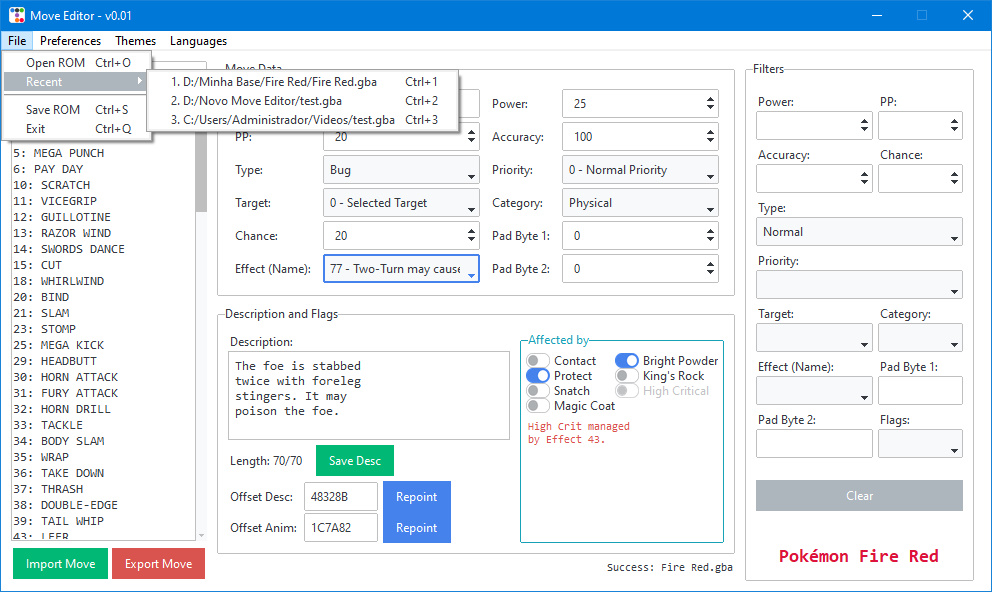Turn off the Bright Powder switch
This screenshot has height=592, width=992.
(x=627, y=361)
